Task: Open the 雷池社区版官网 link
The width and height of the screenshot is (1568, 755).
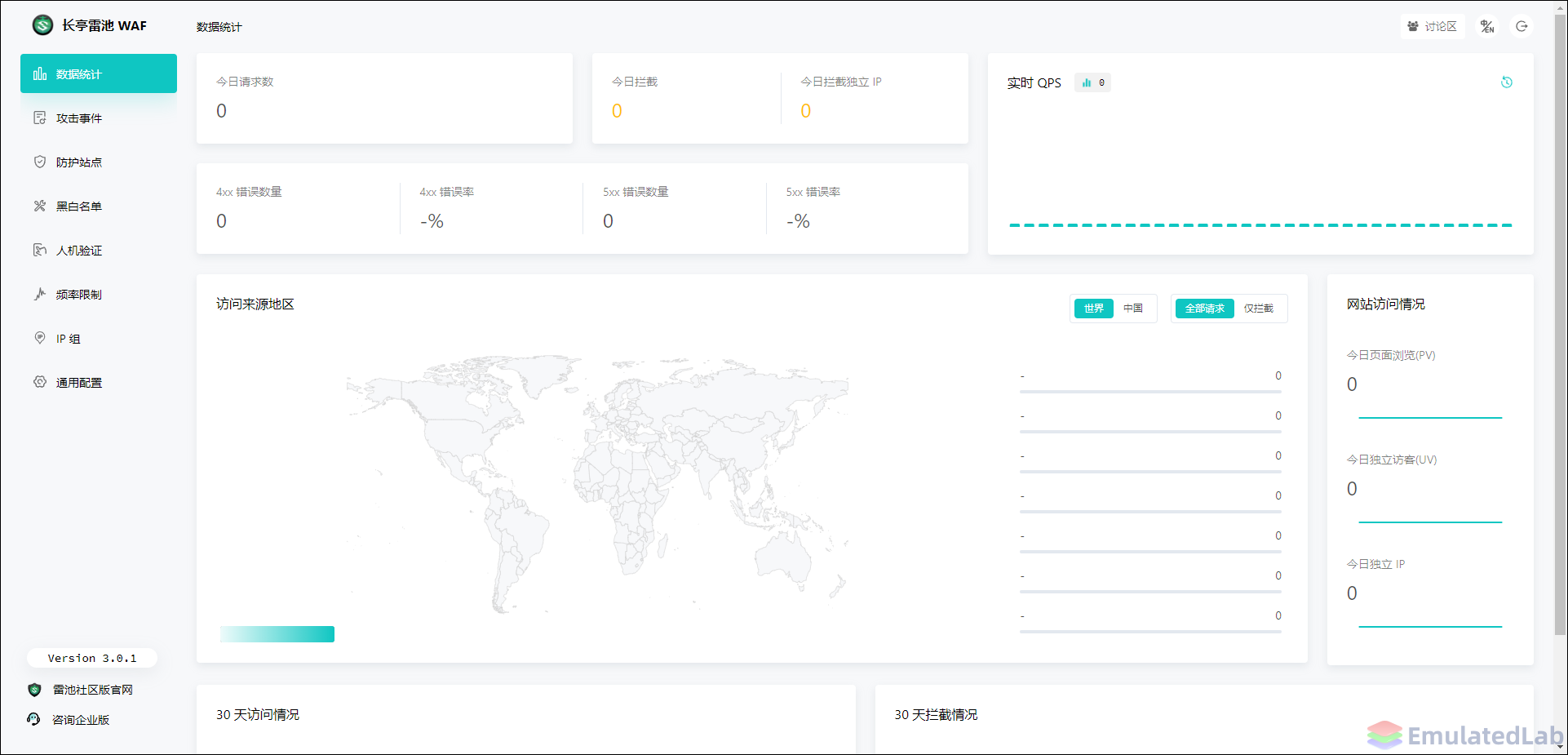Action: [93, 690]
